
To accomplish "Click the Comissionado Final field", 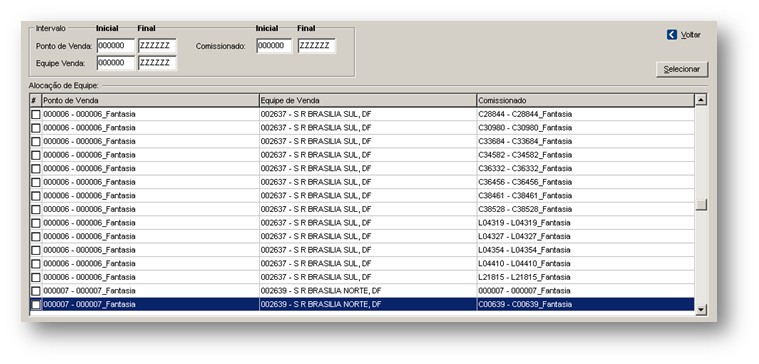I will (316, 46).
